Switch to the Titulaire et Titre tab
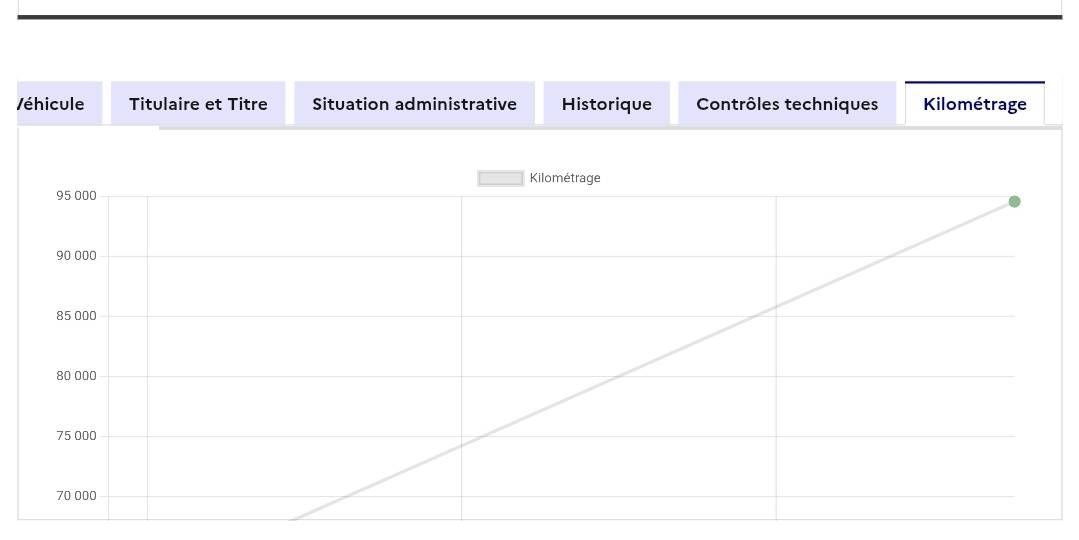The height and width of the screenshot is (540, 1079). coord(198,104)
